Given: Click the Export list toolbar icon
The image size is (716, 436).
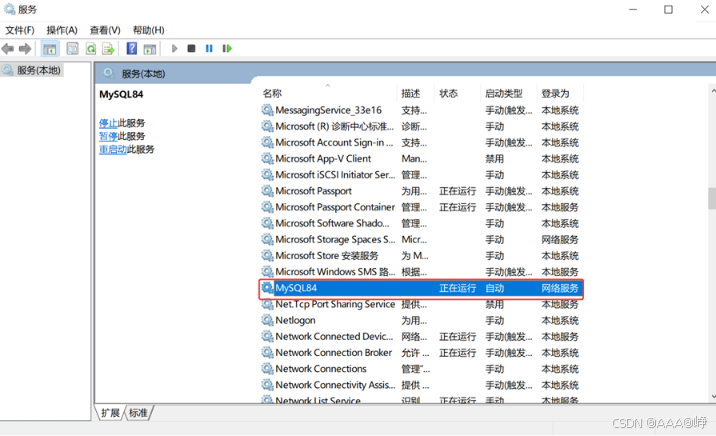Looking at the screenshot, I should (x=108, y=48).
